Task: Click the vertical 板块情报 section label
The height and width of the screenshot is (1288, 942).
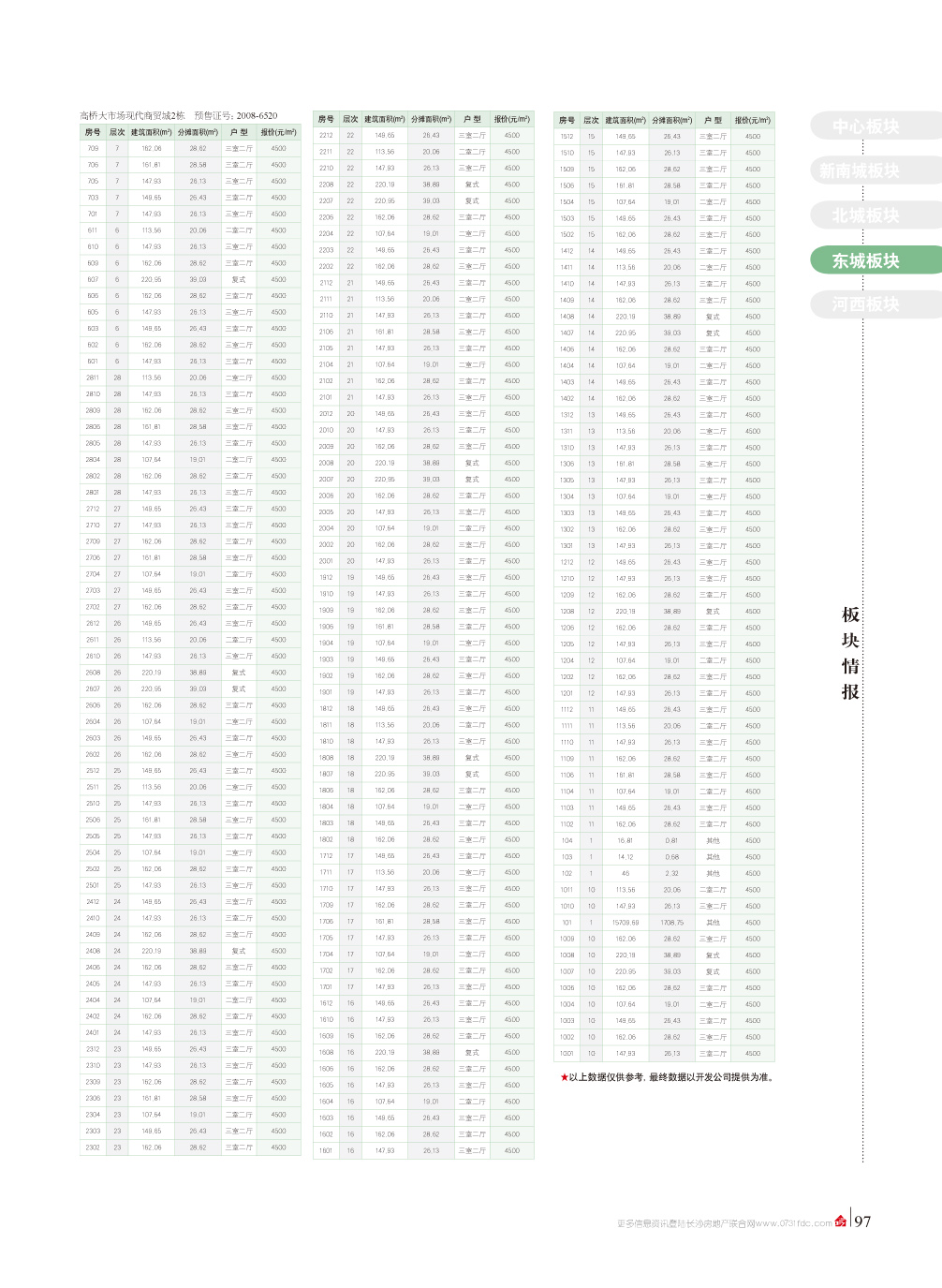Action: pos(850,653)
